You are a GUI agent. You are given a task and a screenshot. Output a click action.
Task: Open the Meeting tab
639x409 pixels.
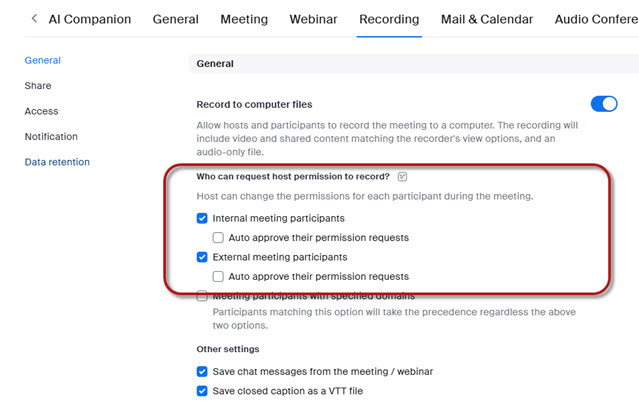pyautogui.click(x=244, y=19)
